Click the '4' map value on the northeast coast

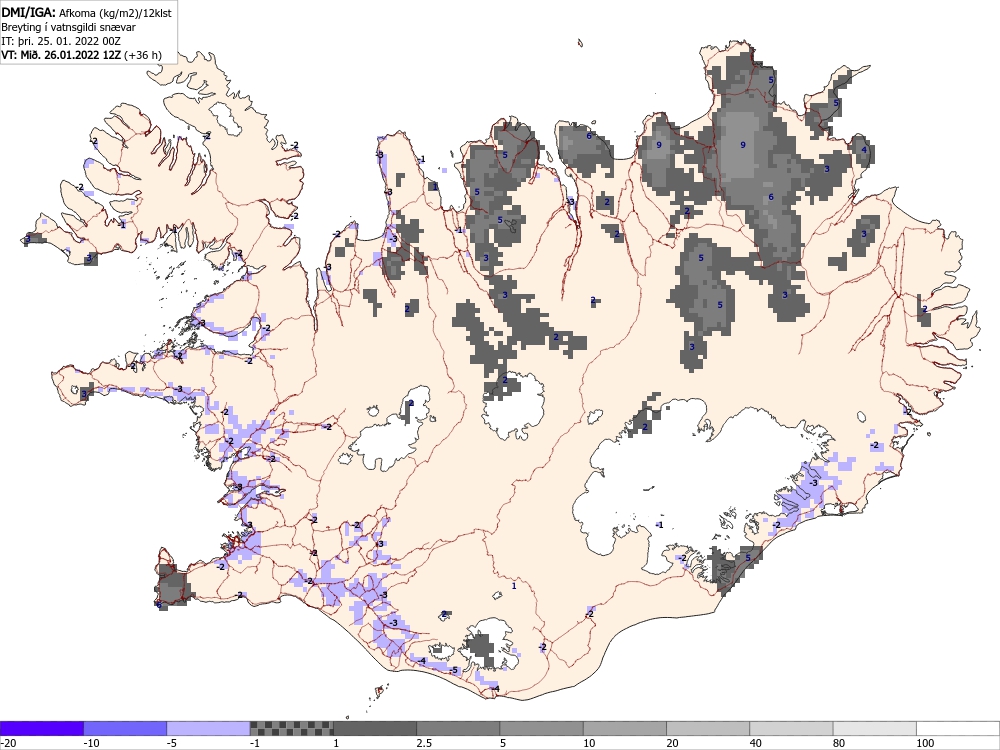(864, 151)
